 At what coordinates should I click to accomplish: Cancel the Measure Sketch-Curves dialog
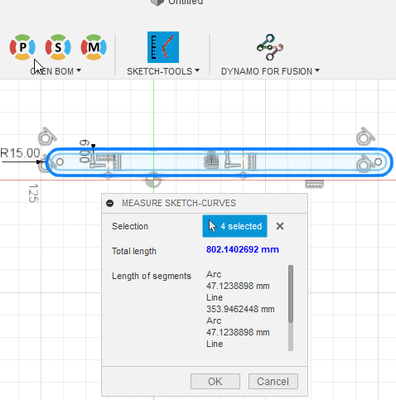(x=273, y=381)
